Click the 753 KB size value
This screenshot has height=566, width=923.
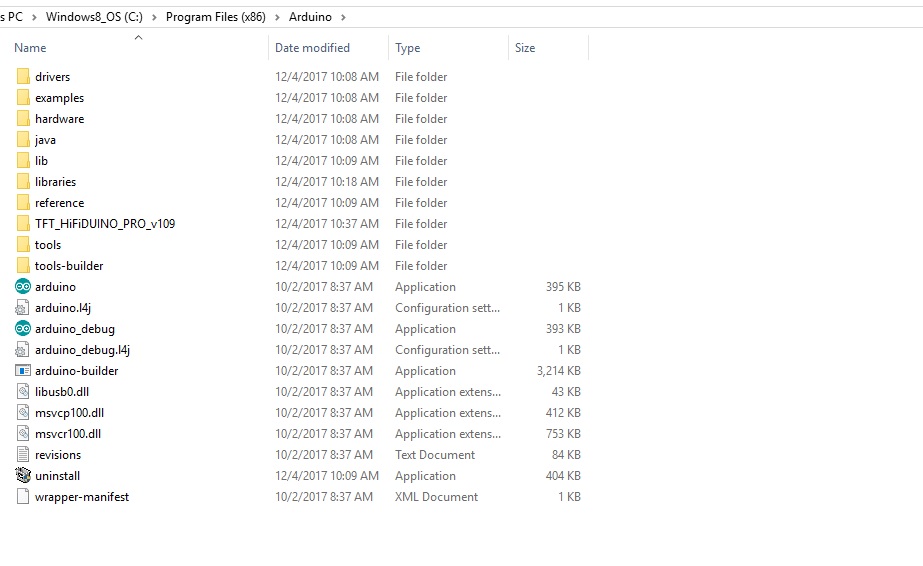(563, 434)
